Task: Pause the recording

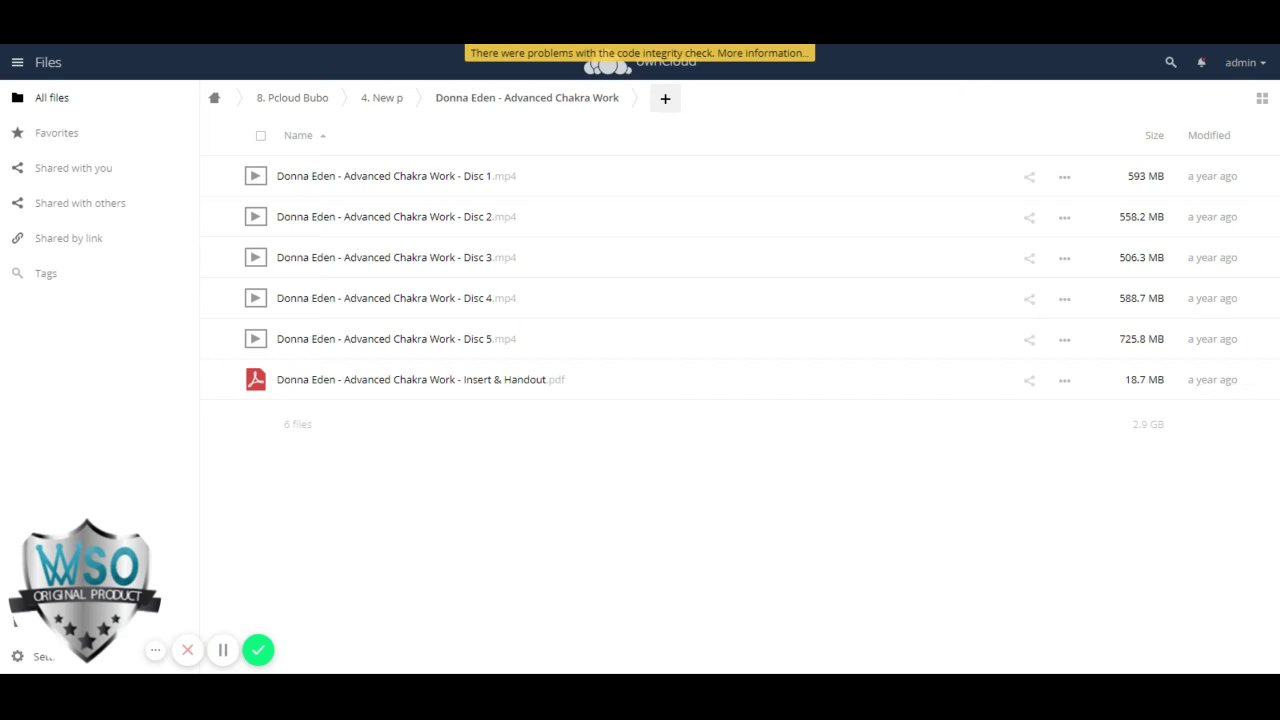Action: tap(223, 650)
